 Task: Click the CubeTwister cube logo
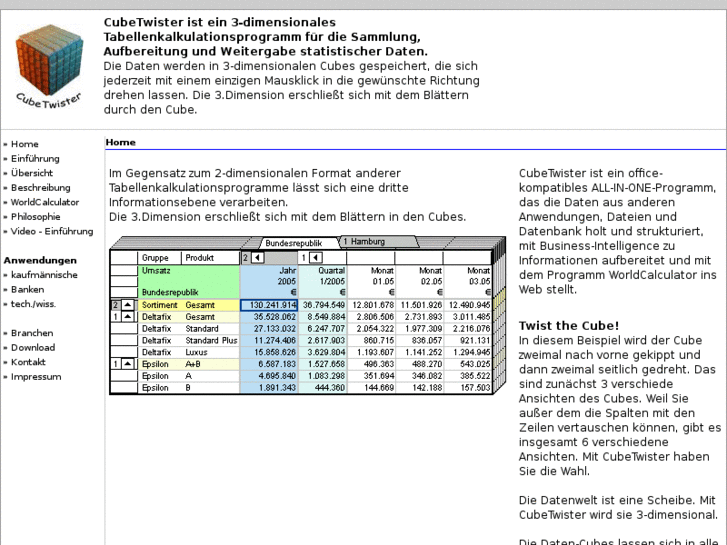(49, 66)
